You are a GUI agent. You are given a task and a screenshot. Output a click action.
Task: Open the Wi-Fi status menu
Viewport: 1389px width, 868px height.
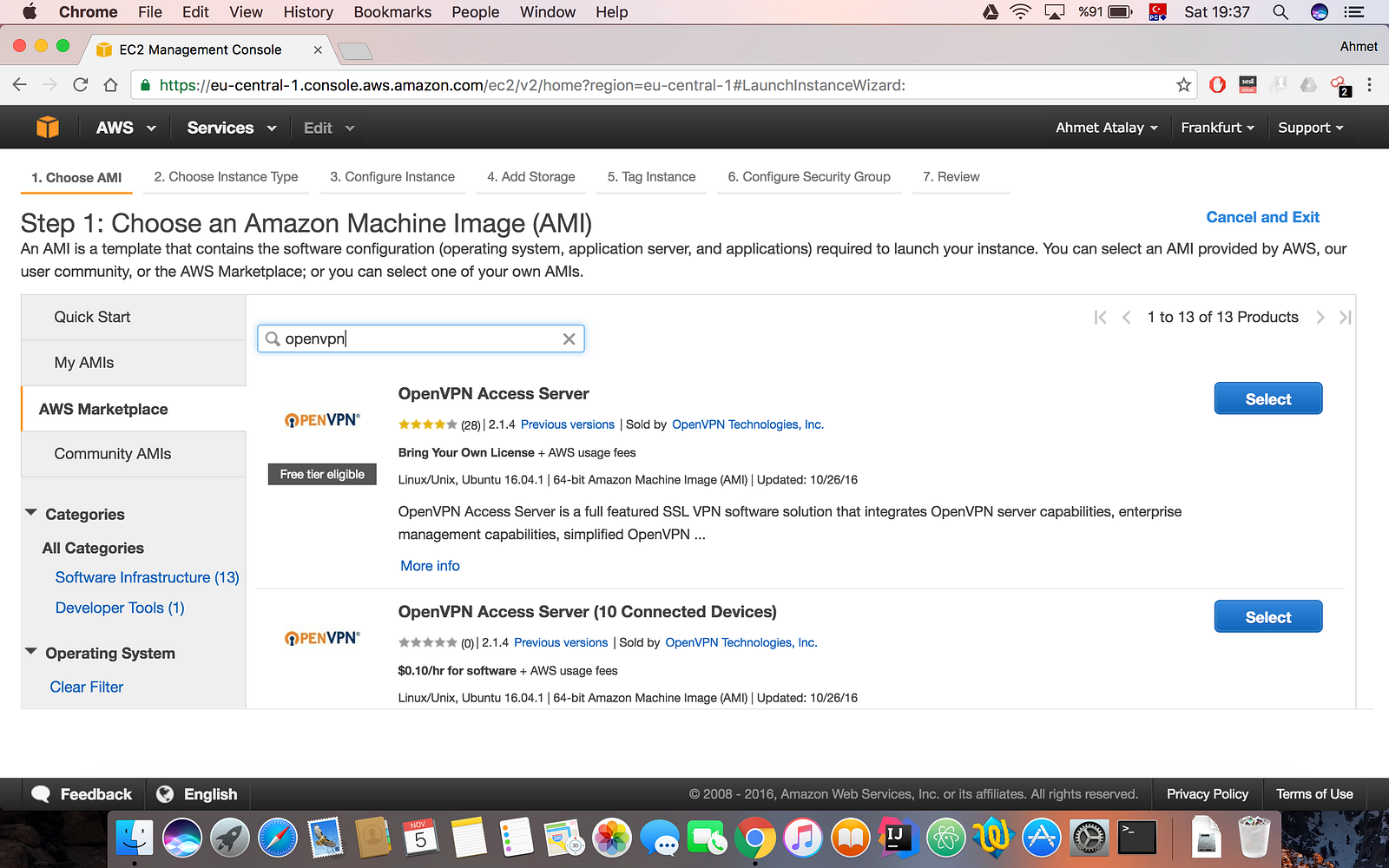tap(1021, 12)
